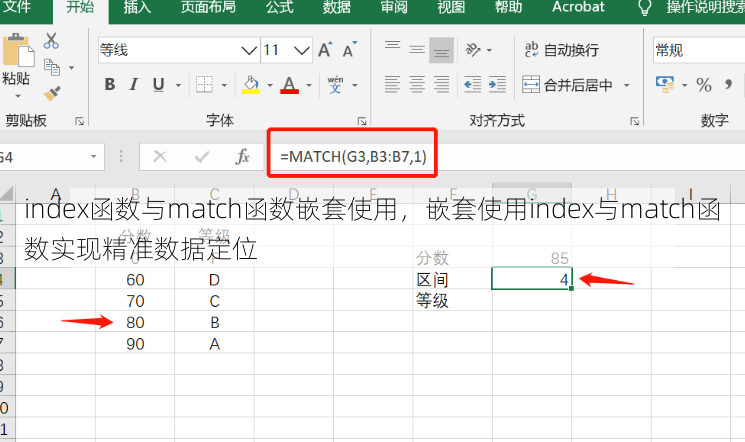Select cell containing grade B

point(214,323)
